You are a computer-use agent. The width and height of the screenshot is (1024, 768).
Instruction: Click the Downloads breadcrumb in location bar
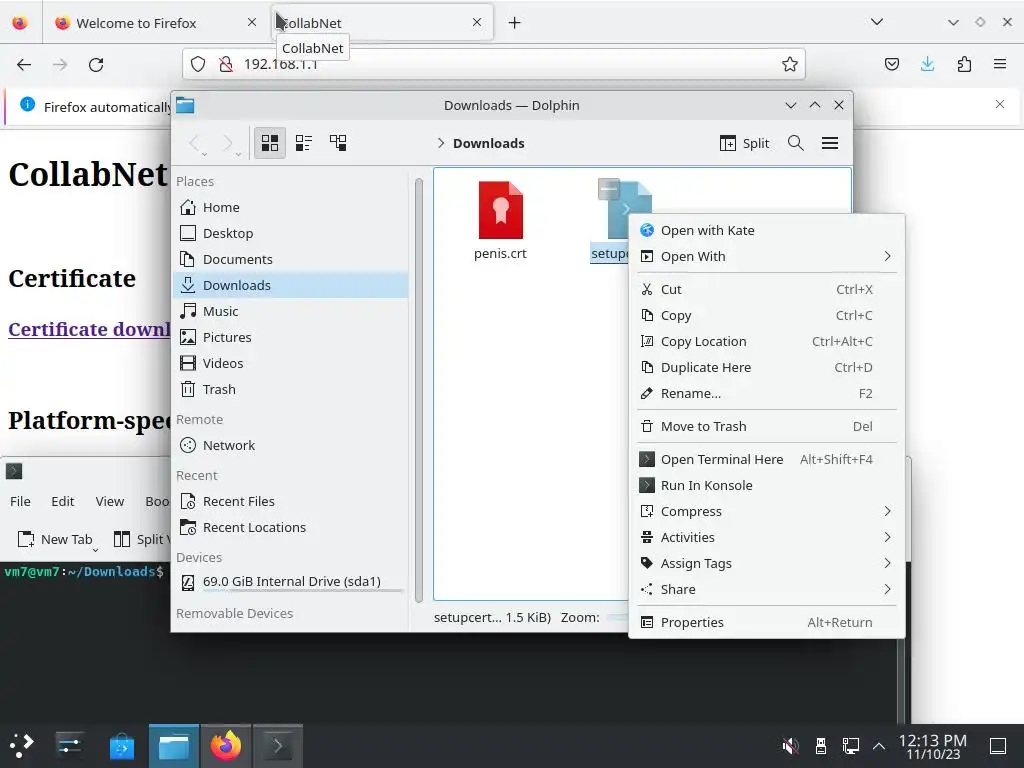pos(488,143)
